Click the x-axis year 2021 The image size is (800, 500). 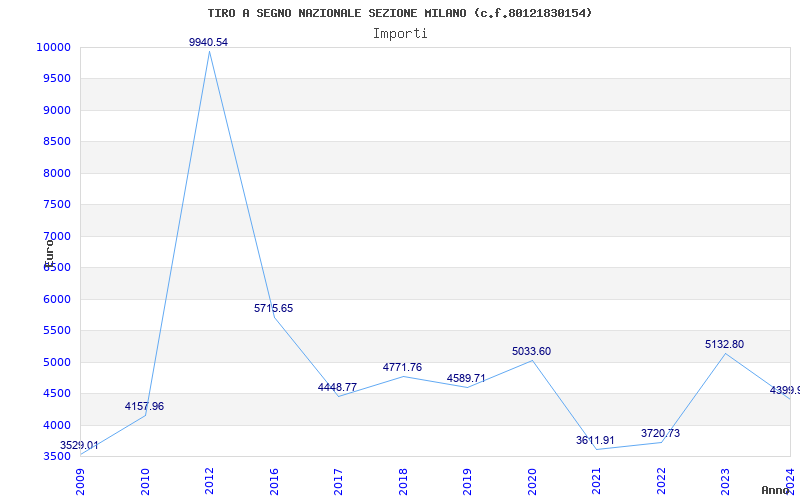click(596, 482)
